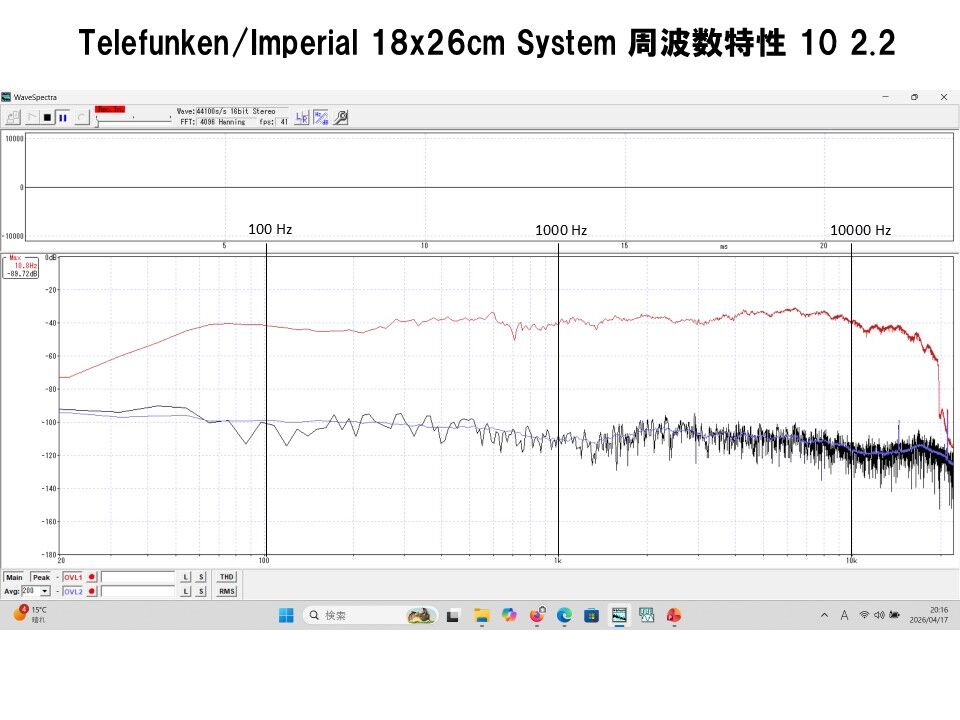Click the volume speaker tray icon
This screenshot has width=960, height=720.
(879, 615)
